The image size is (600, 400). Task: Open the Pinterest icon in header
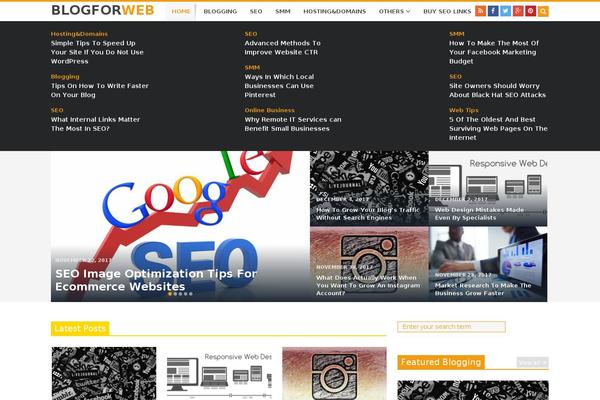point(530,11)
